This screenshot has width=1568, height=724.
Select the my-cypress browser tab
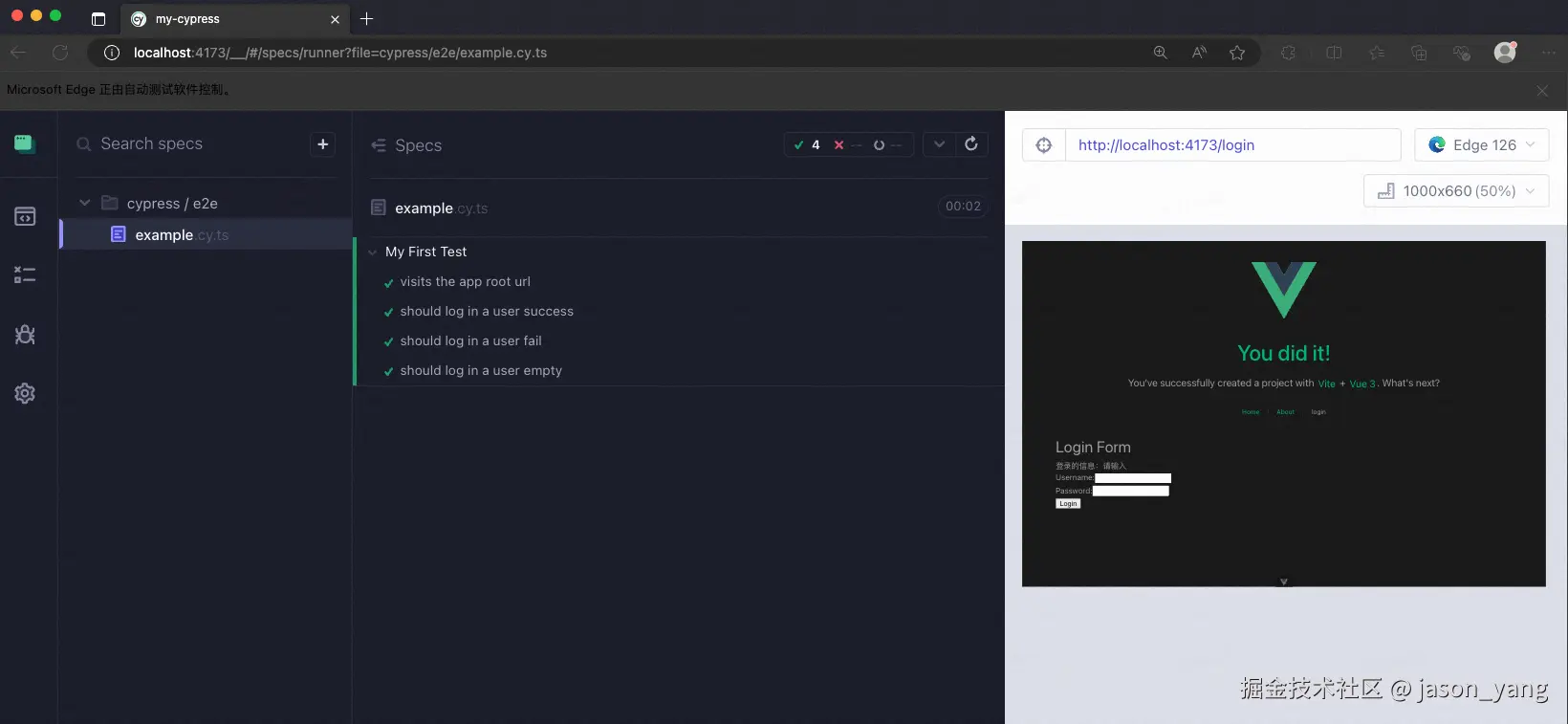[235, 18]
